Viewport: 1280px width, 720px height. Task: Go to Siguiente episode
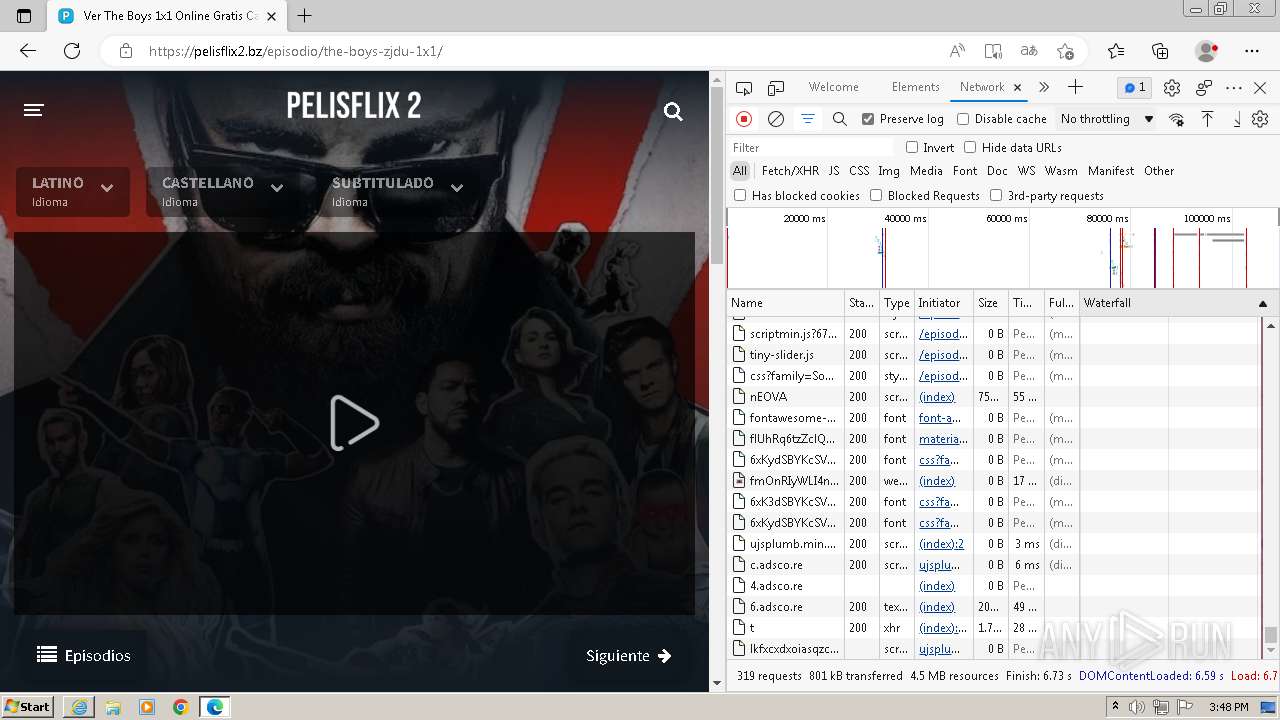(x=629, y=655)
